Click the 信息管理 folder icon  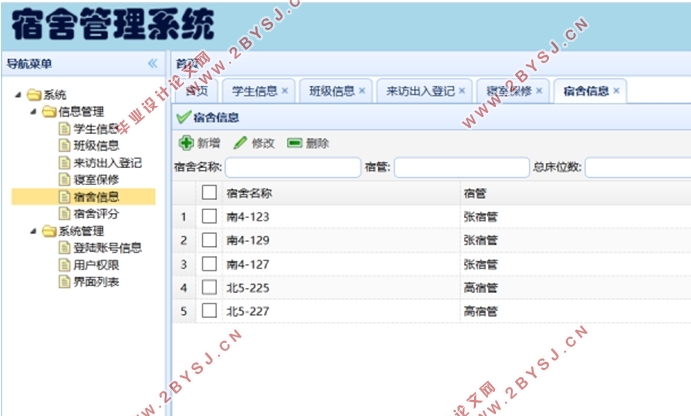(x=49, y=111)
